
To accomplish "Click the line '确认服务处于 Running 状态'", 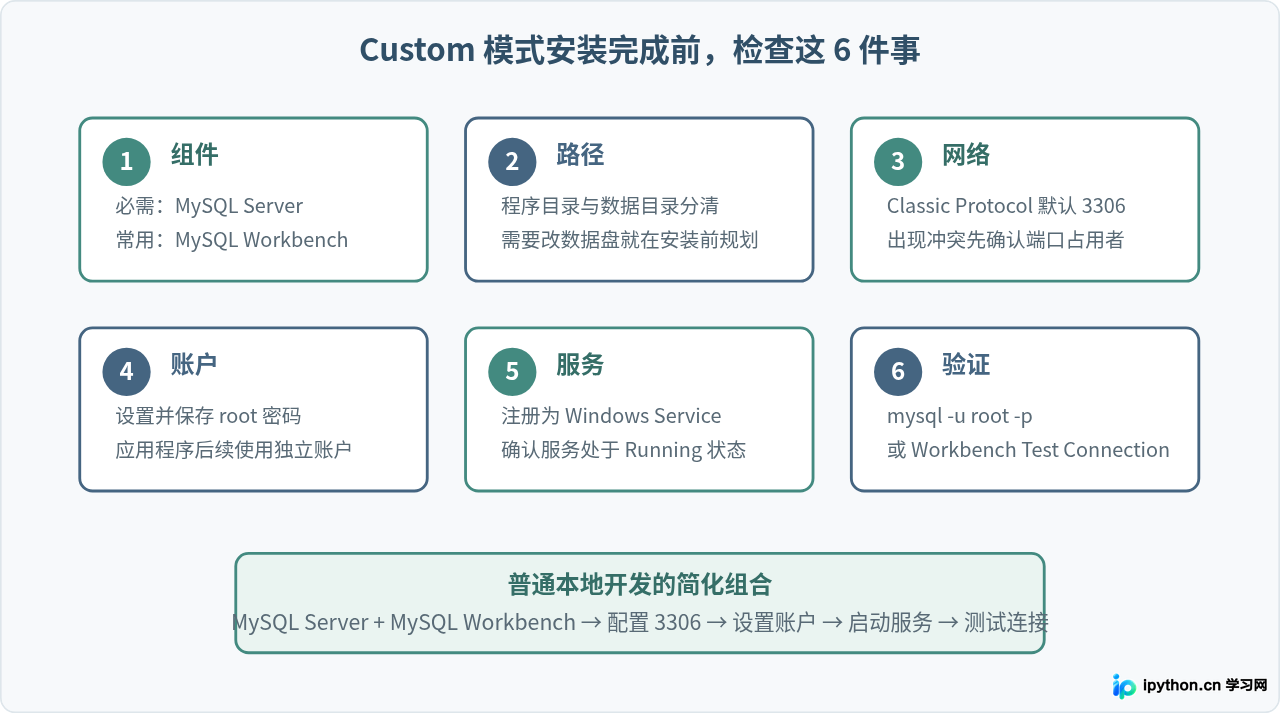I will point(624,450).
